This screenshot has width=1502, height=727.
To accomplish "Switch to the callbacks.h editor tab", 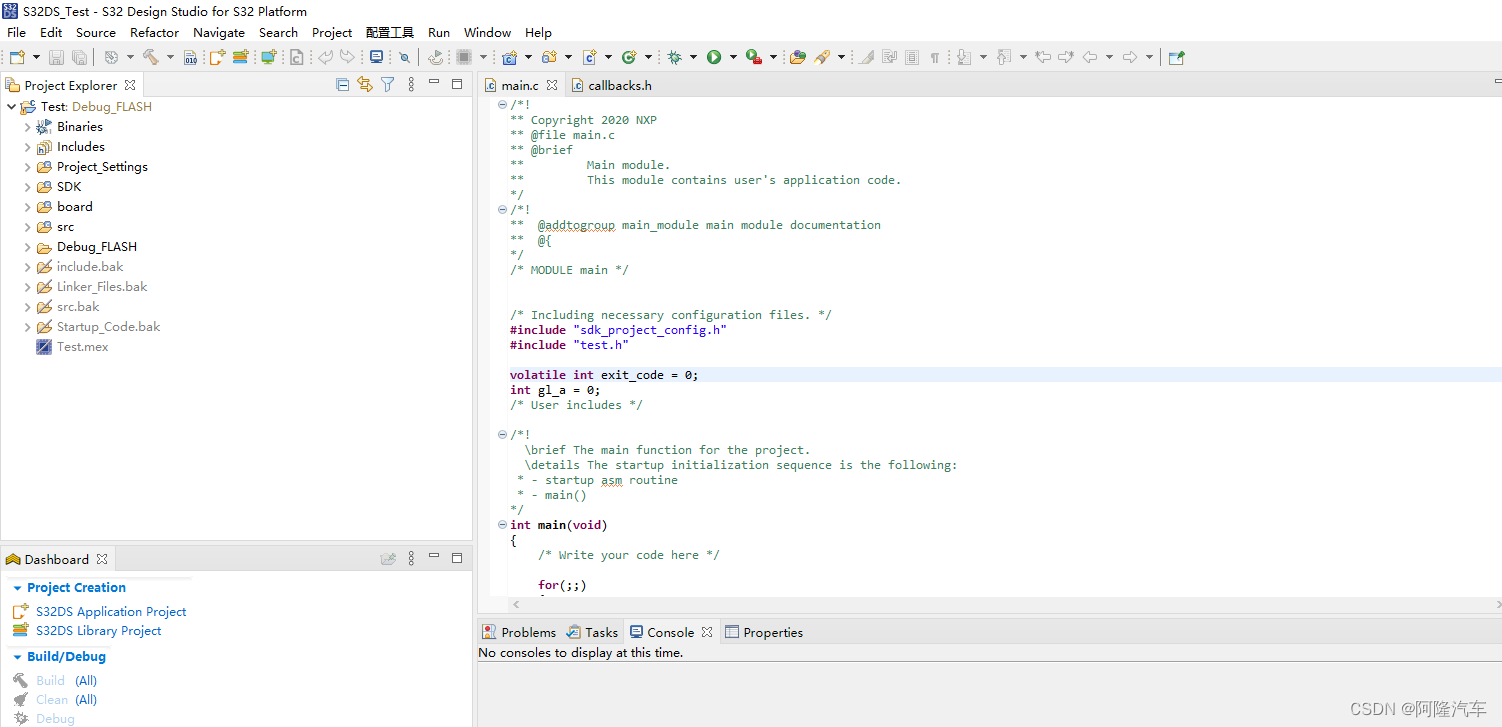I will pyautogui.click(x=611, y=85).
